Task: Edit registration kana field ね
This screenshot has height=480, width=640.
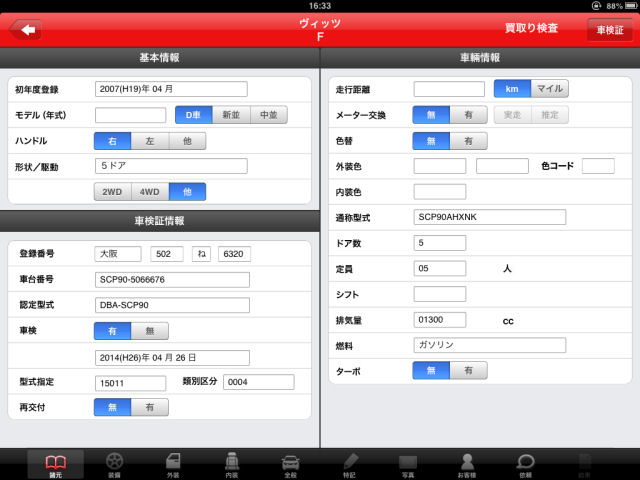Action: coord(202,253)
